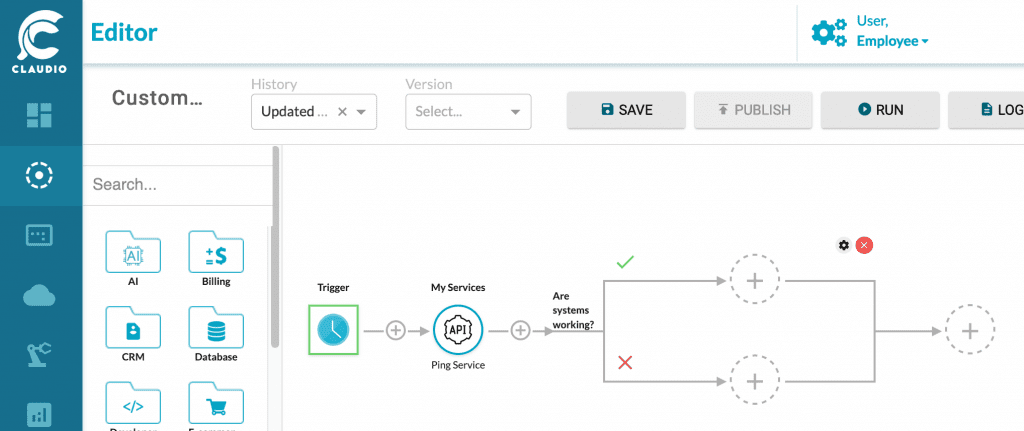Image resolution: width=1024 pixels, height=431 pixels.
Task: Open the CRM folder
Action: point(133,328)
